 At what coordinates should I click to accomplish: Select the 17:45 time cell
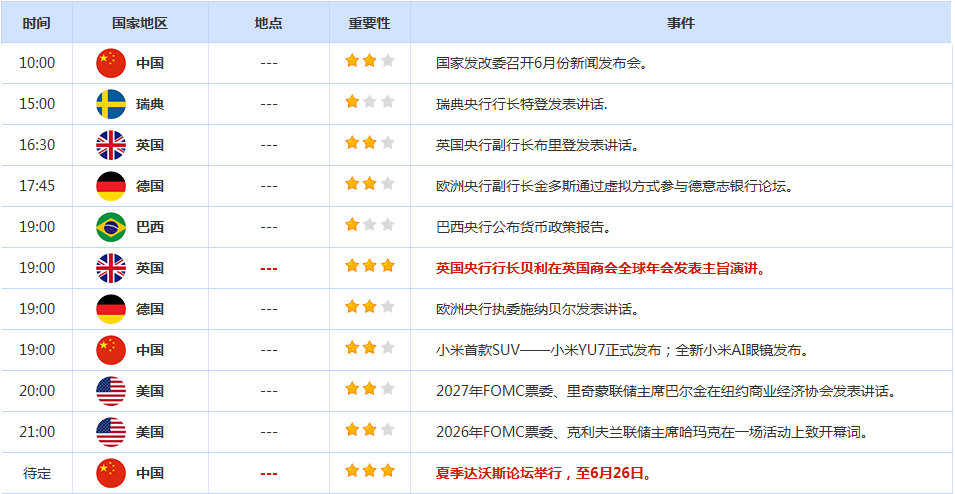pyautogui.click(x=37, y=186)
